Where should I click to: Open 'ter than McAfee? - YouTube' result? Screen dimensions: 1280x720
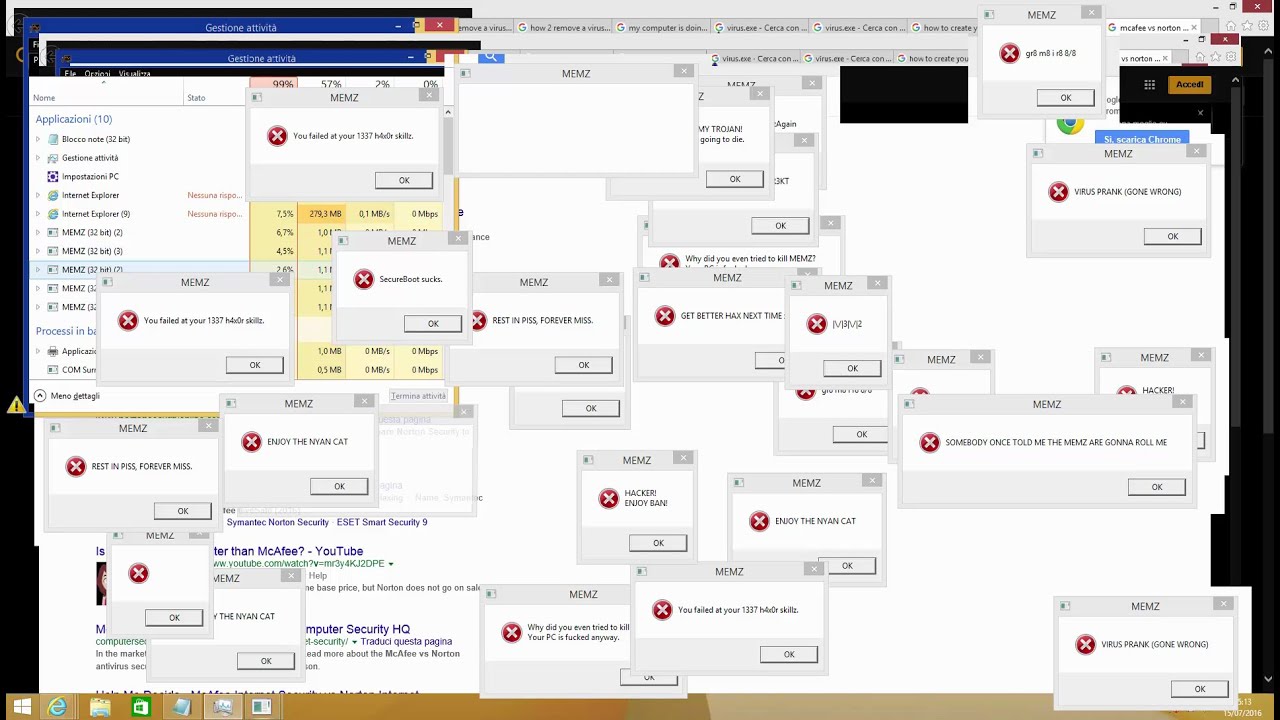(x=287, y=551)
